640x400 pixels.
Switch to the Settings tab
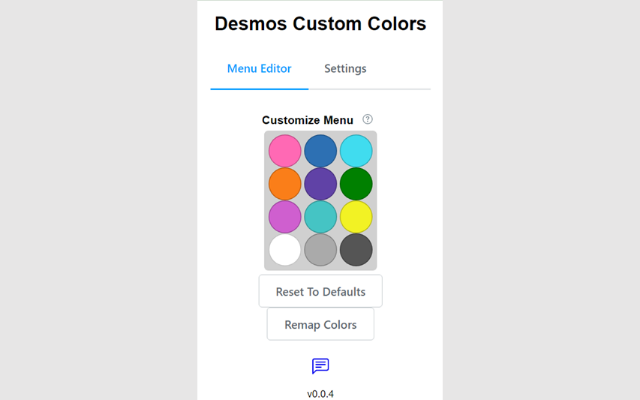point(345,69)
